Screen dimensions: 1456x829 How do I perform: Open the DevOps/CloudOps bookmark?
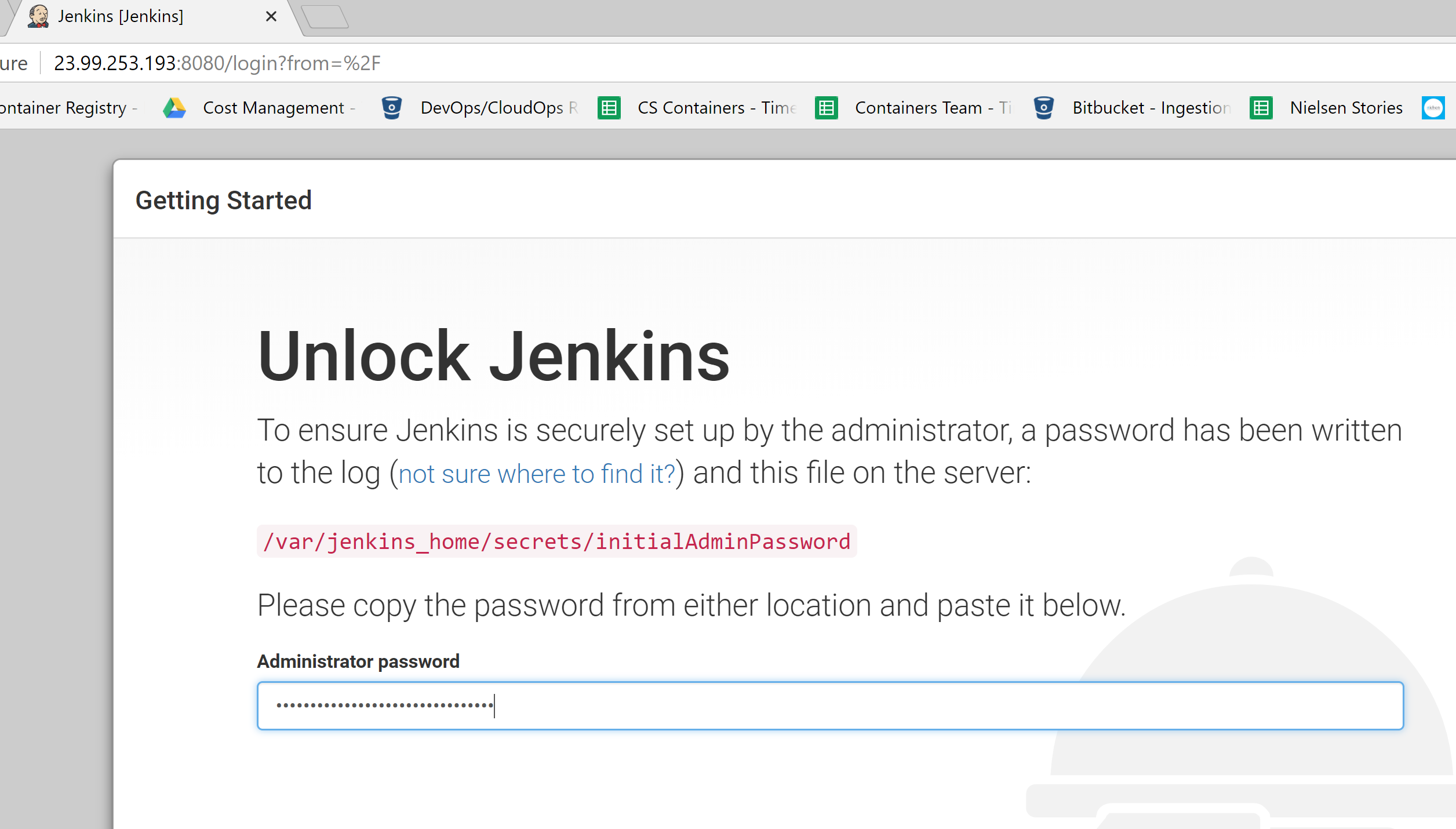click(492, 108)
